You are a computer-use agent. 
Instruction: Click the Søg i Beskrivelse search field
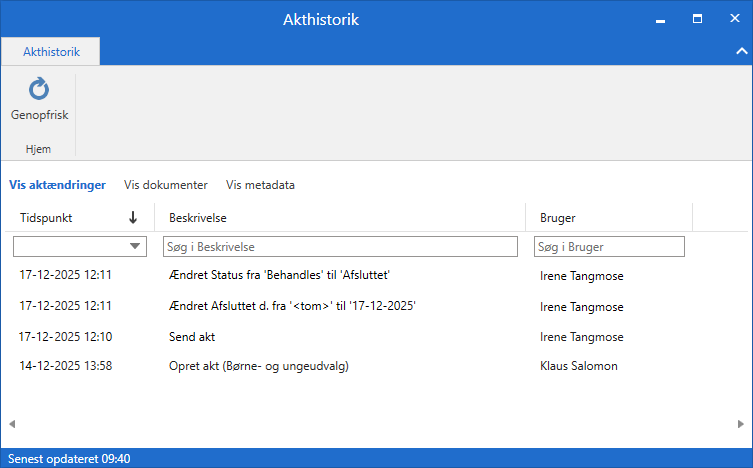[x=340, y=246]
